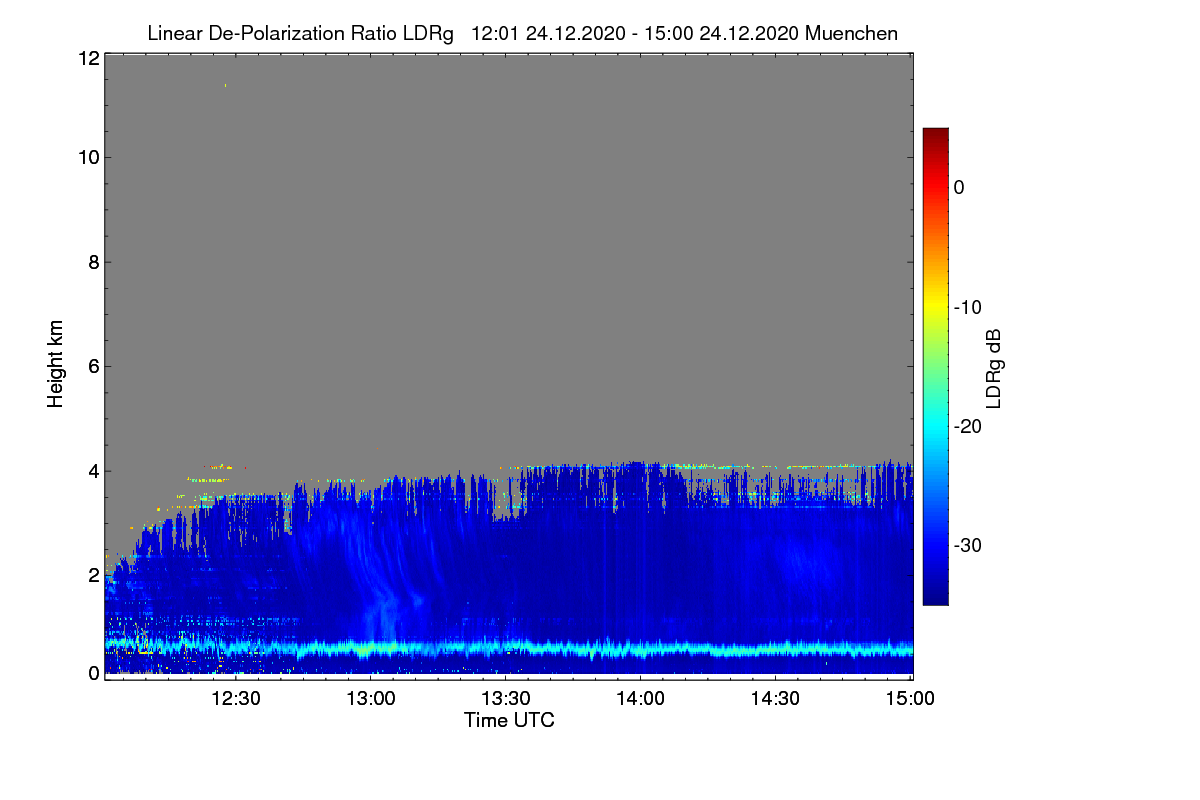Click the 12:30 time tick label
1200x800 pixels.
[x=236, y=698]
